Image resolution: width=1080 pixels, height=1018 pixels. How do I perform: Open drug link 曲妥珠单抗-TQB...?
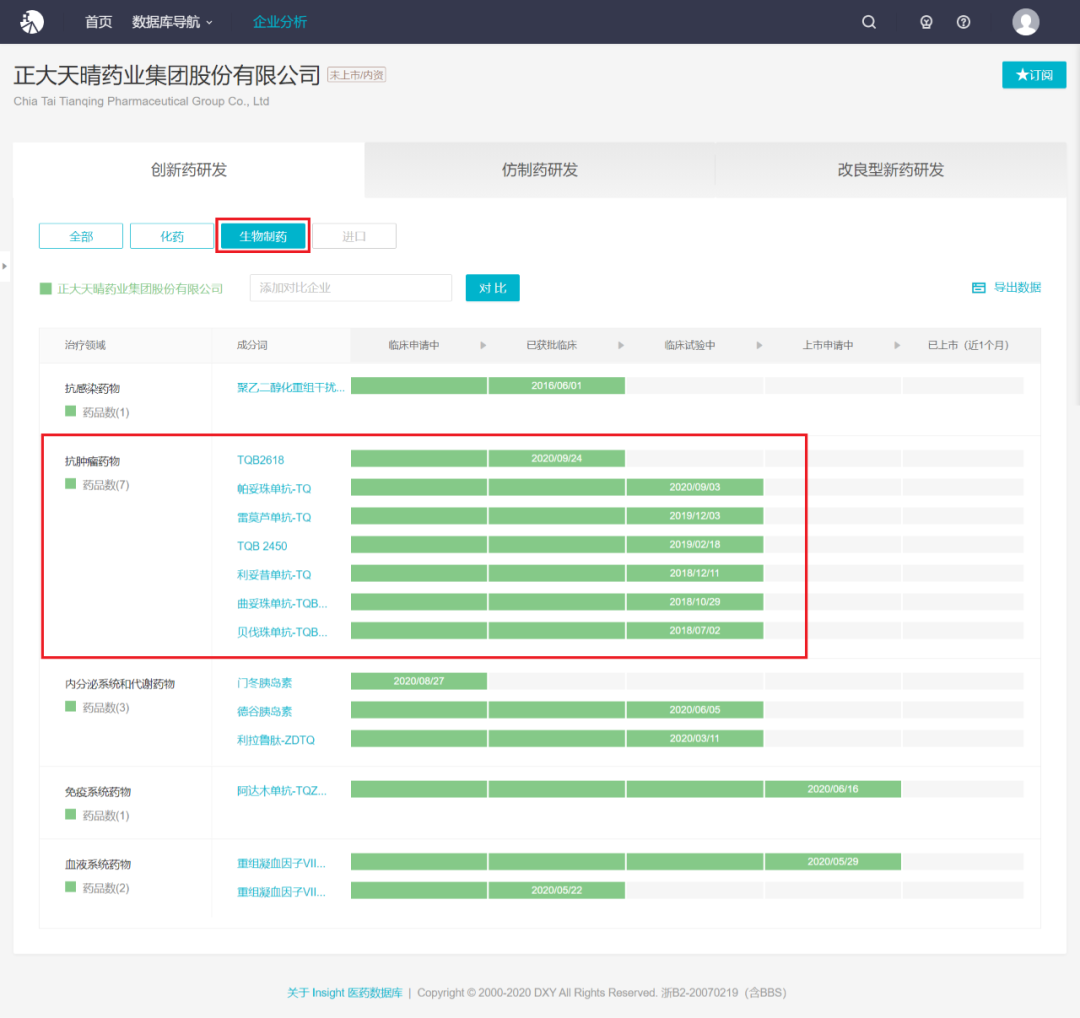282,603
